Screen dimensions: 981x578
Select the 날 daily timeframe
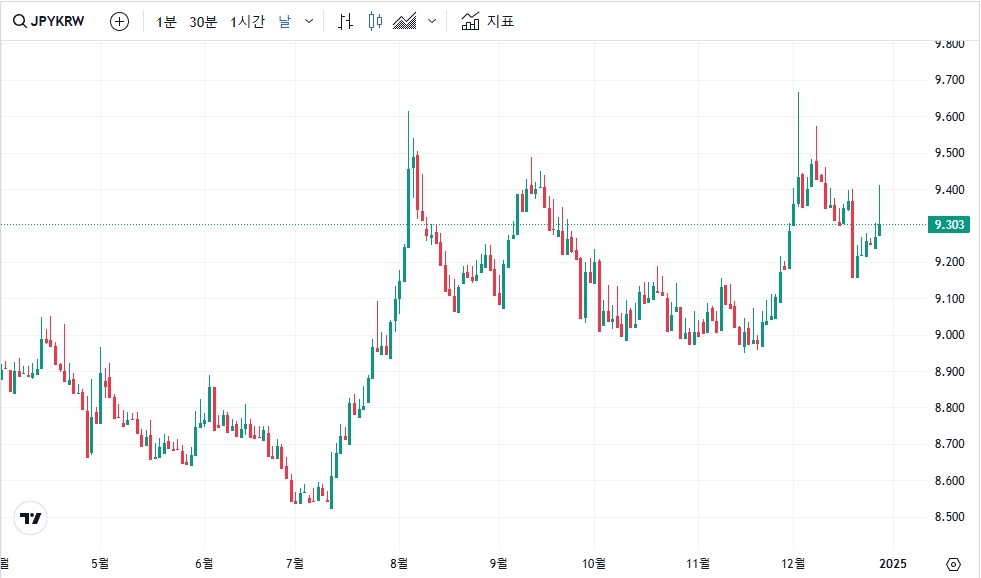(x=285, y=22)
